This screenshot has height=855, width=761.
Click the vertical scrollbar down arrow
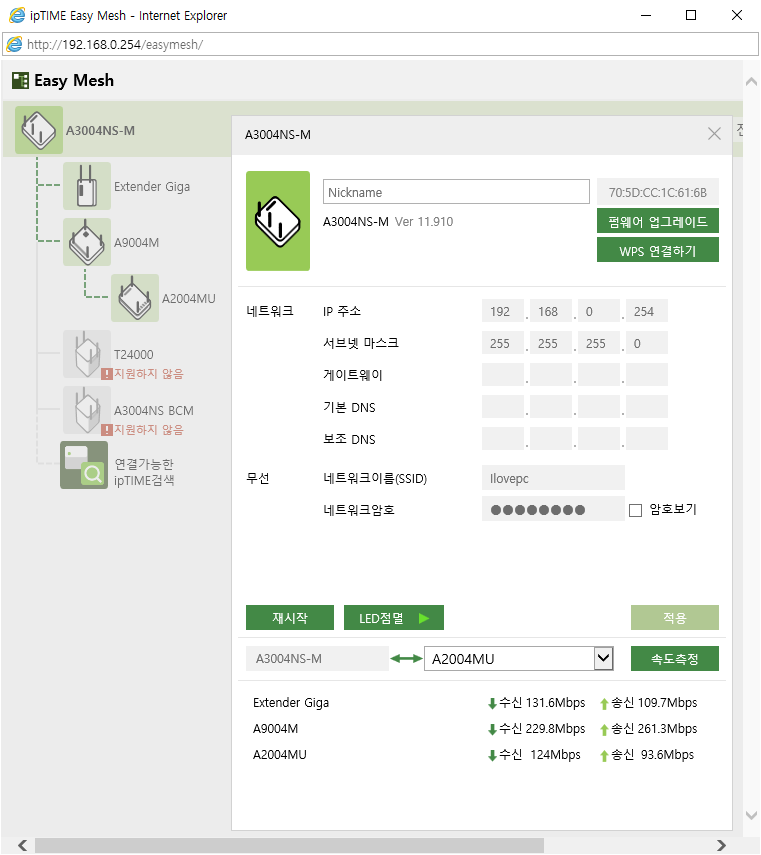tap(751, 815)
